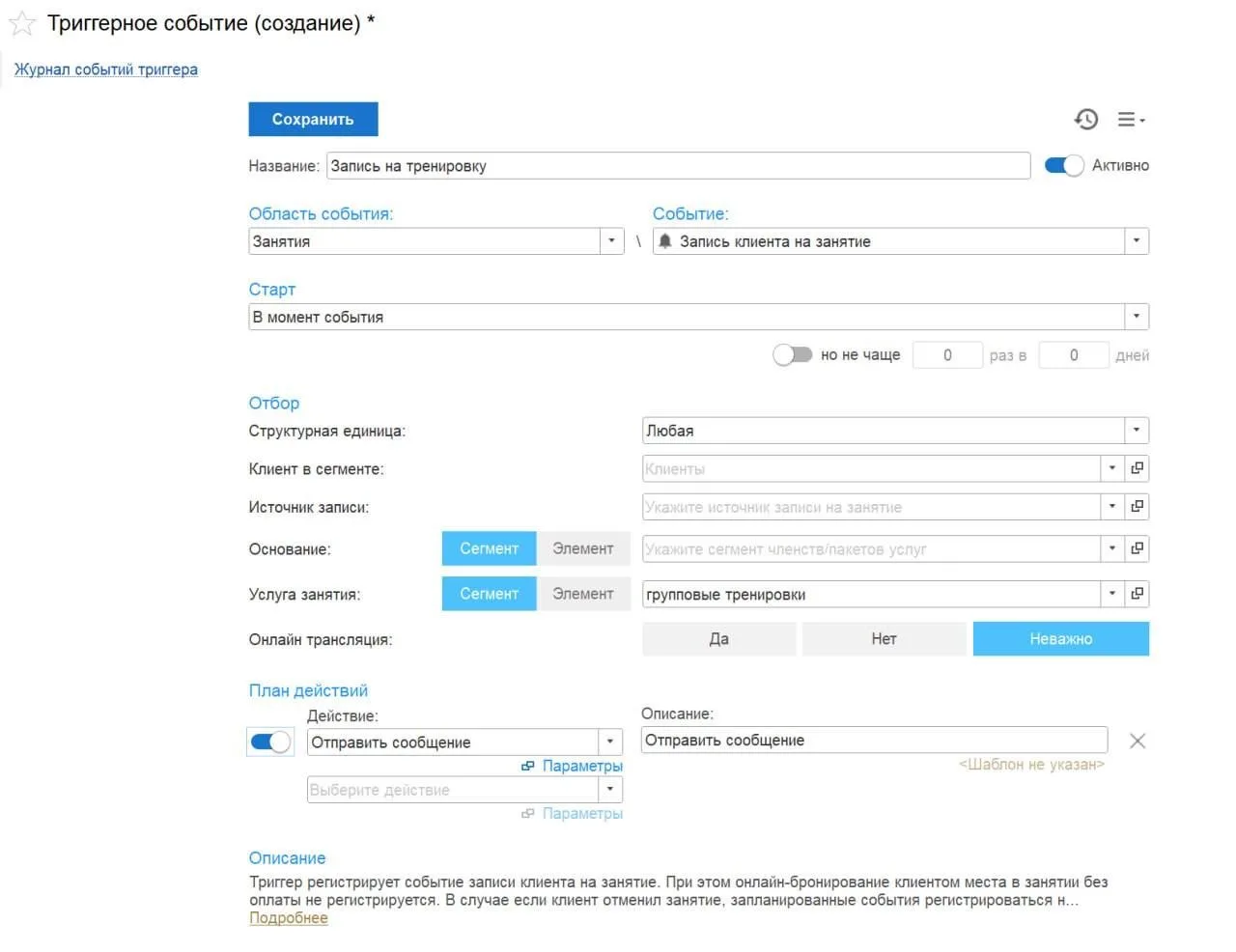Screen dimensions: 1236x952
Task: Open selection dialog for Источник записи
Action: pos(1138,506)
